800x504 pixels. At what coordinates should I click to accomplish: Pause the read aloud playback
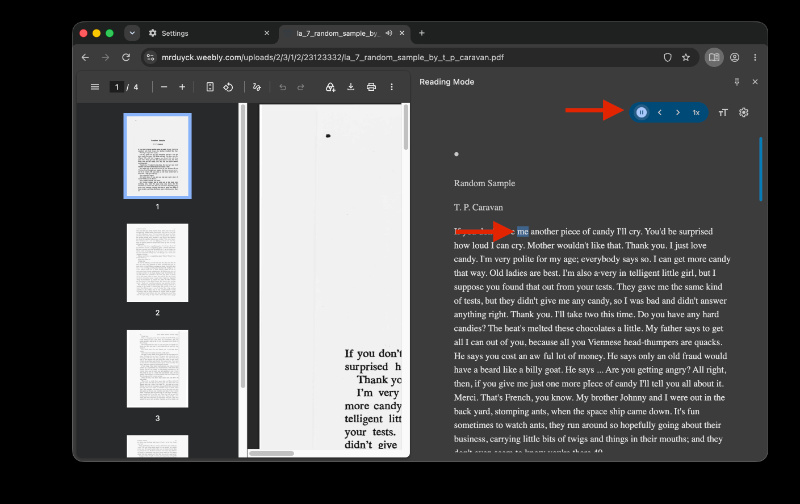pos(641,113)
